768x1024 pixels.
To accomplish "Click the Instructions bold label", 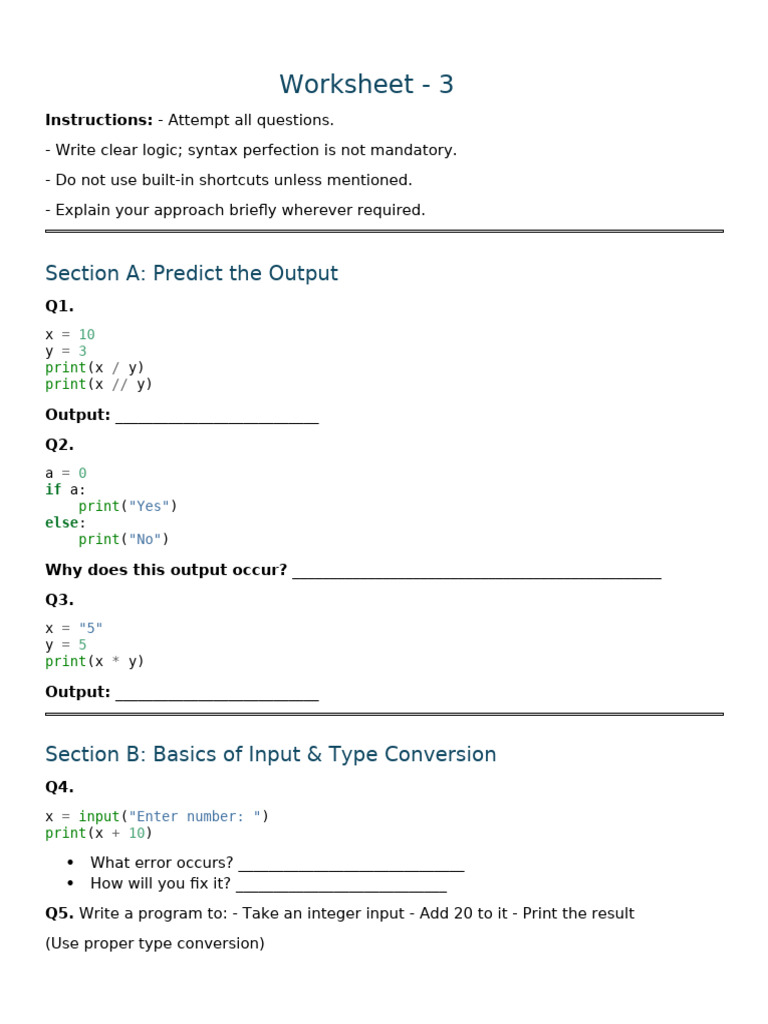I will tap(99, 120).
